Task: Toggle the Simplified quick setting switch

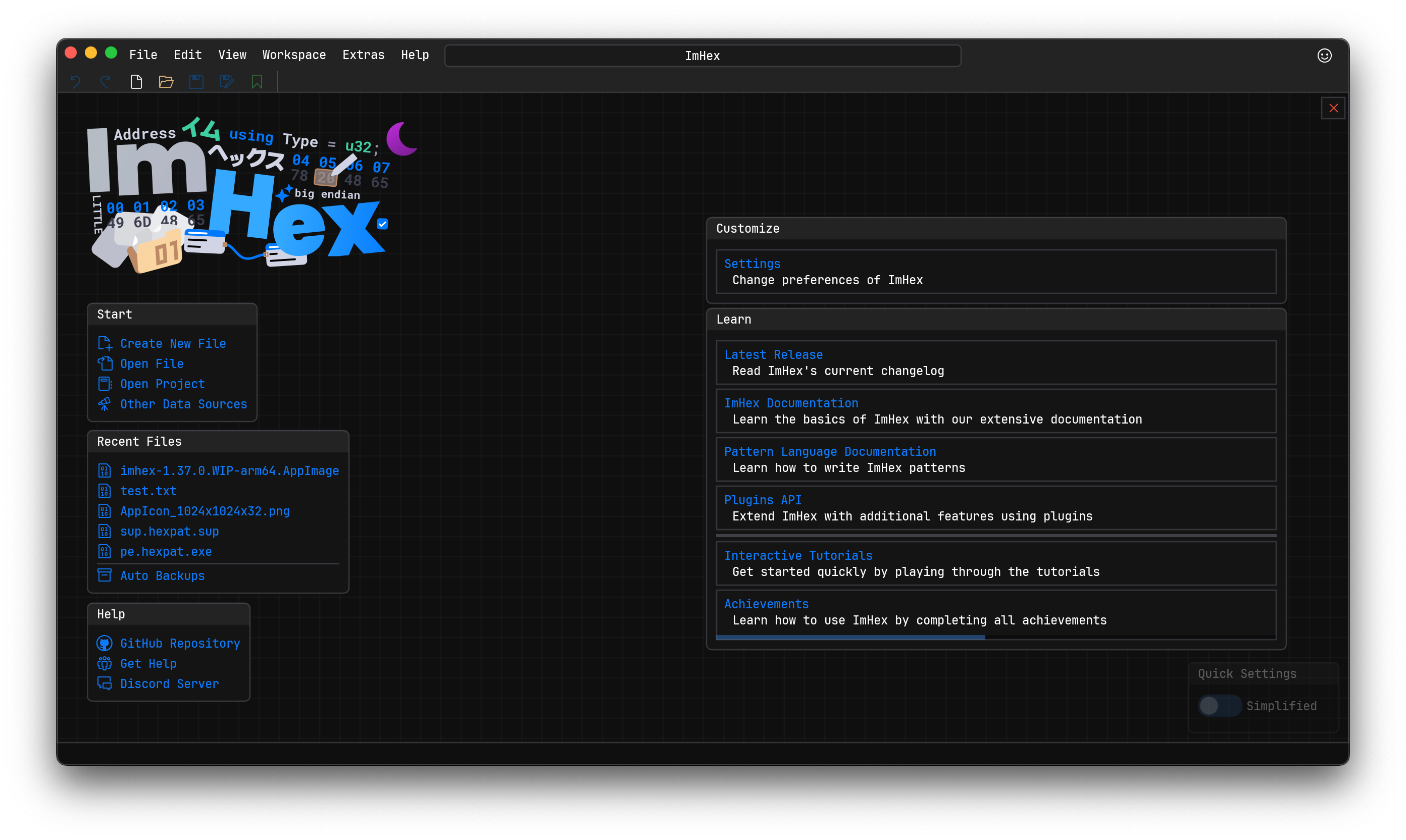Action: tap(1219, 706)
